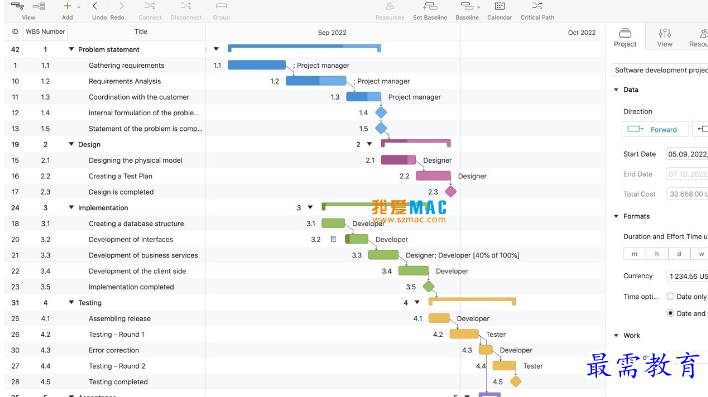The width and height of the screenshot is (708, 397).
Task: Click the 2.3 Design completed milestone
Action: 451,191
